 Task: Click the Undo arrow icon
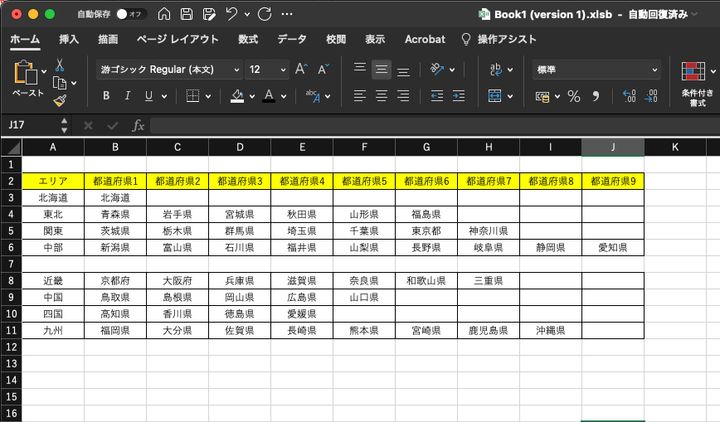232,15
